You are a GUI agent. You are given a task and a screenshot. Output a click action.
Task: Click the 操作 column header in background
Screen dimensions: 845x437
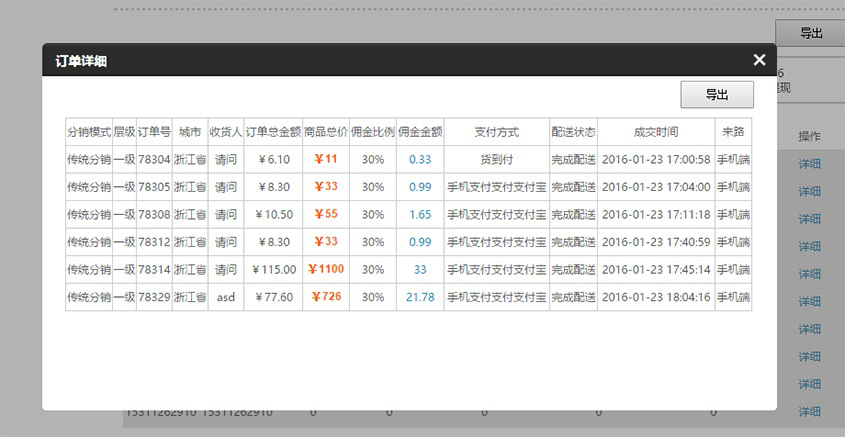(809, 136)
